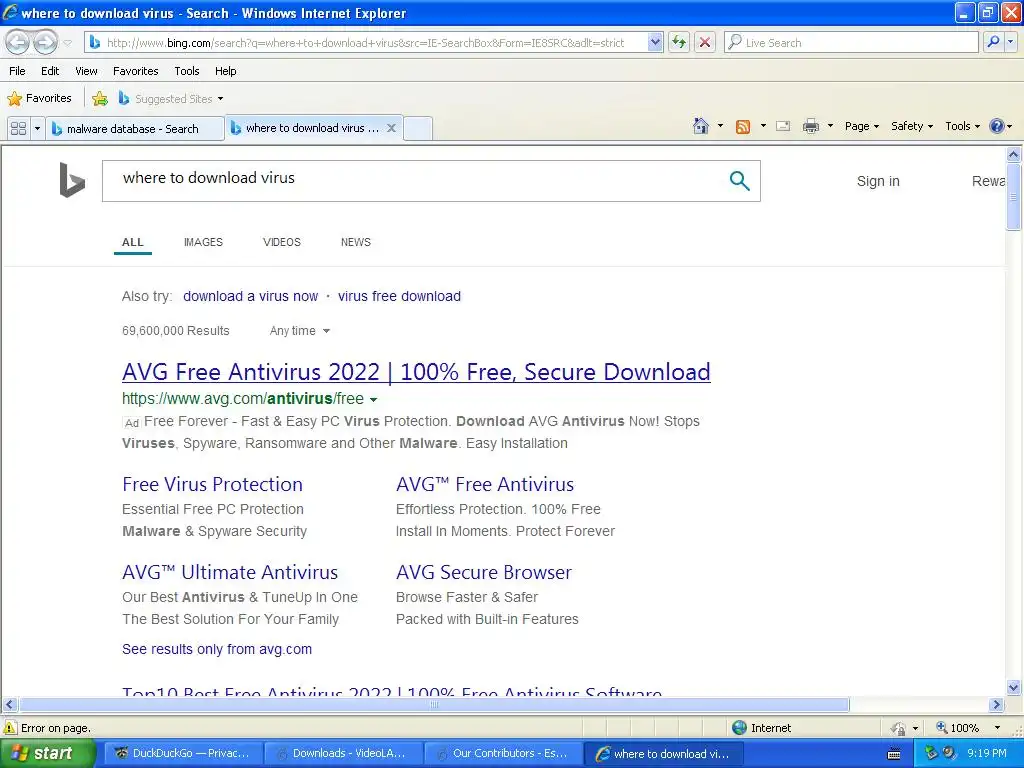Click the horizontal scrollbar thumb
Viewport: 1024px width, 768px height.
click(434, 705)
